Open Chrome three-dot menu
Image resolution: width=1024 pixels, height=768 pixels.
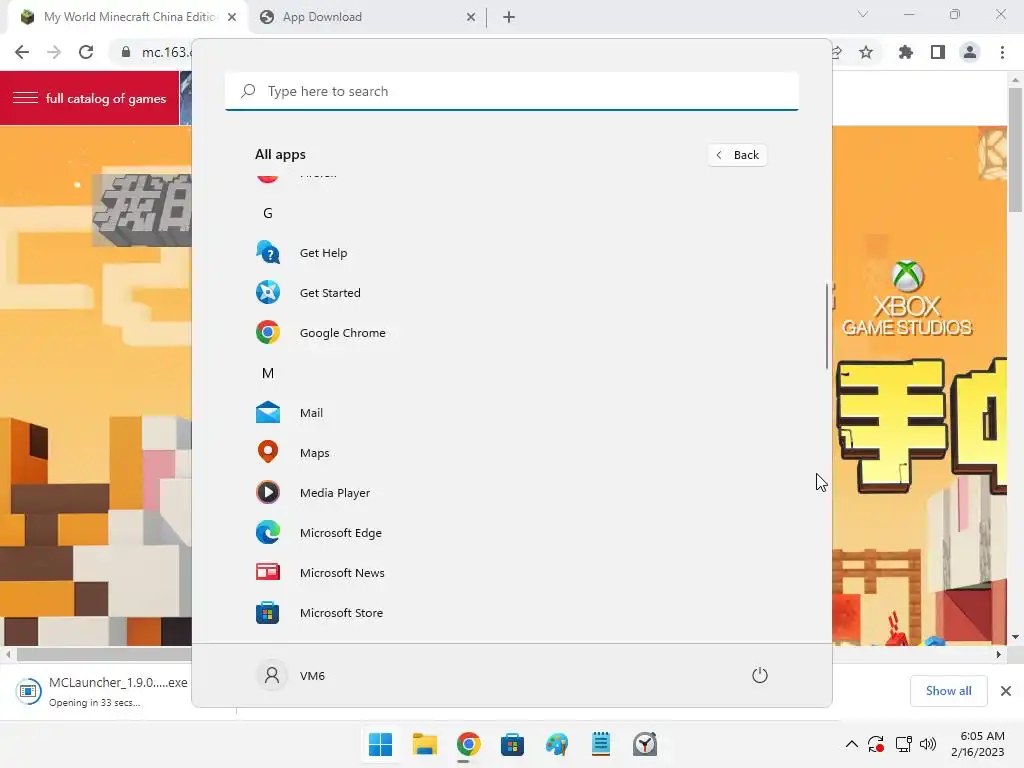tap(1002, 52)
